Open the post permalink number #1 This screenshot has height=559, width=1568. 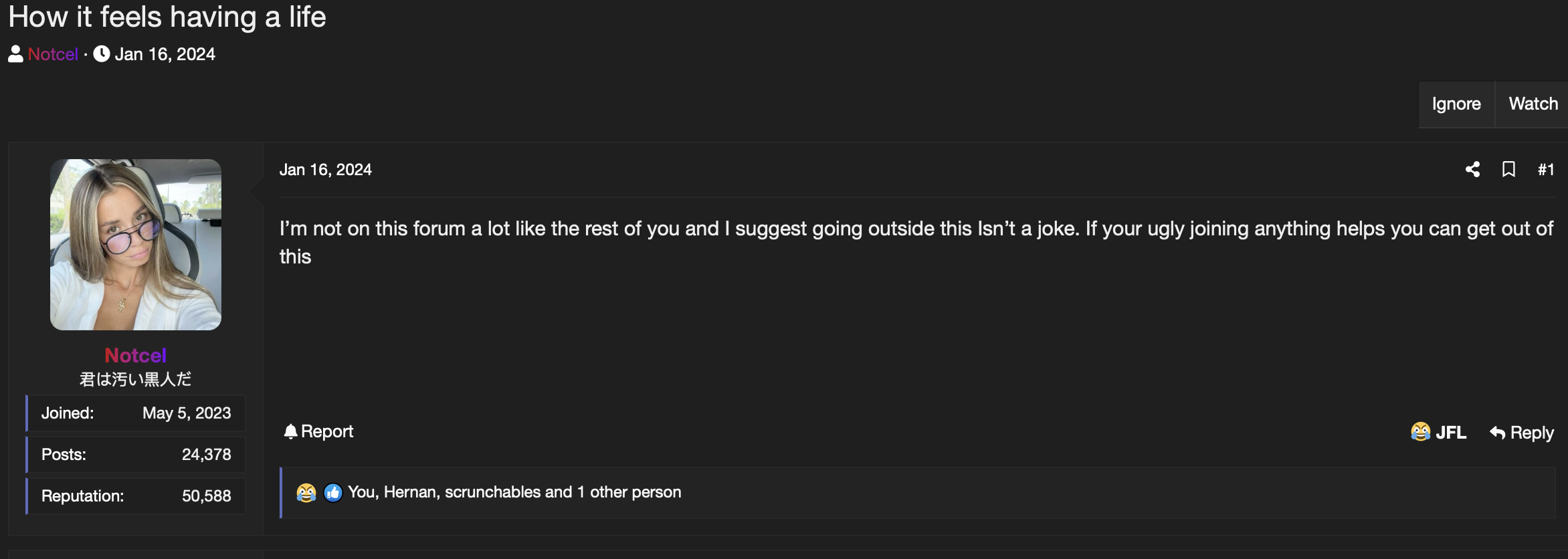(x=1545, y=170)
